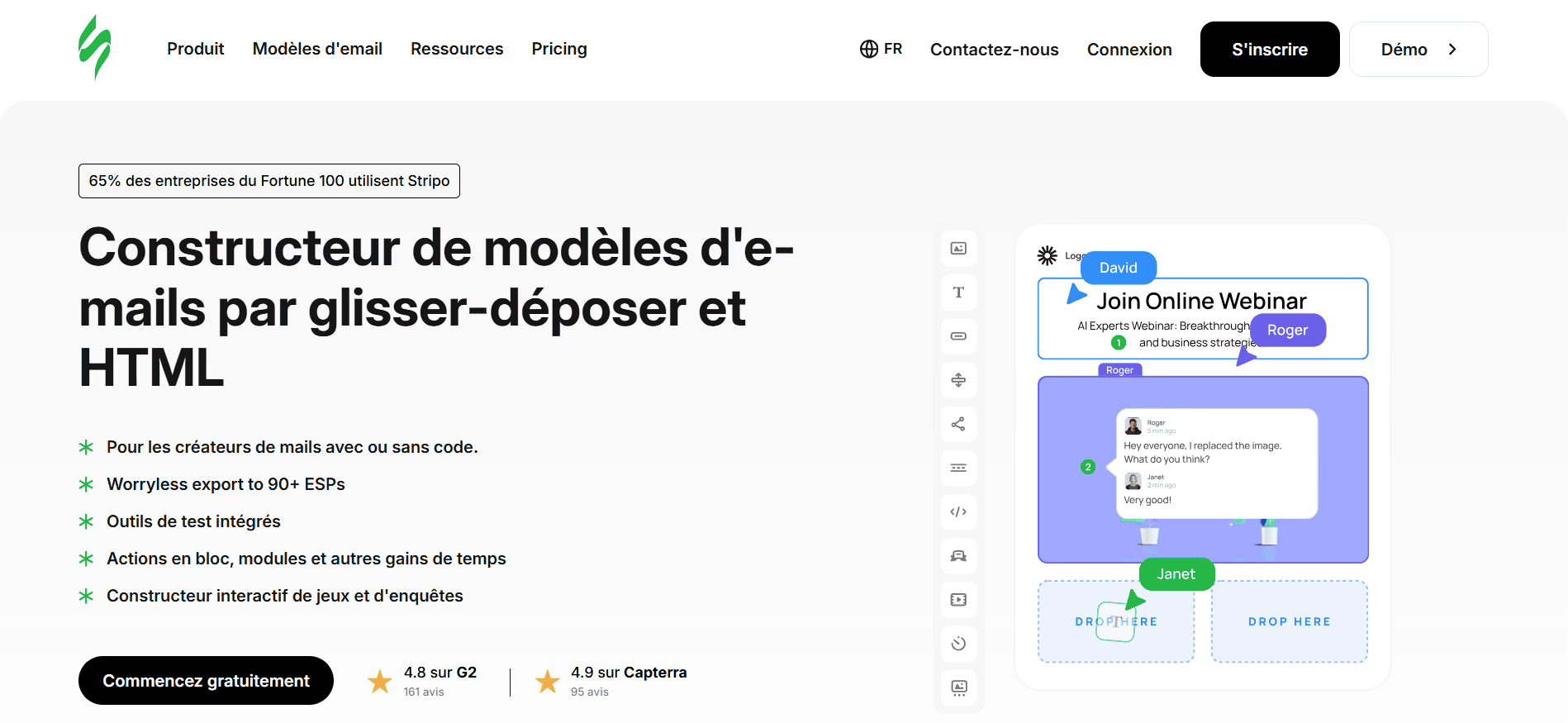Viewport: 1568px width, 723px height.
Task: Click the Connexion link
Action: 1129,50
